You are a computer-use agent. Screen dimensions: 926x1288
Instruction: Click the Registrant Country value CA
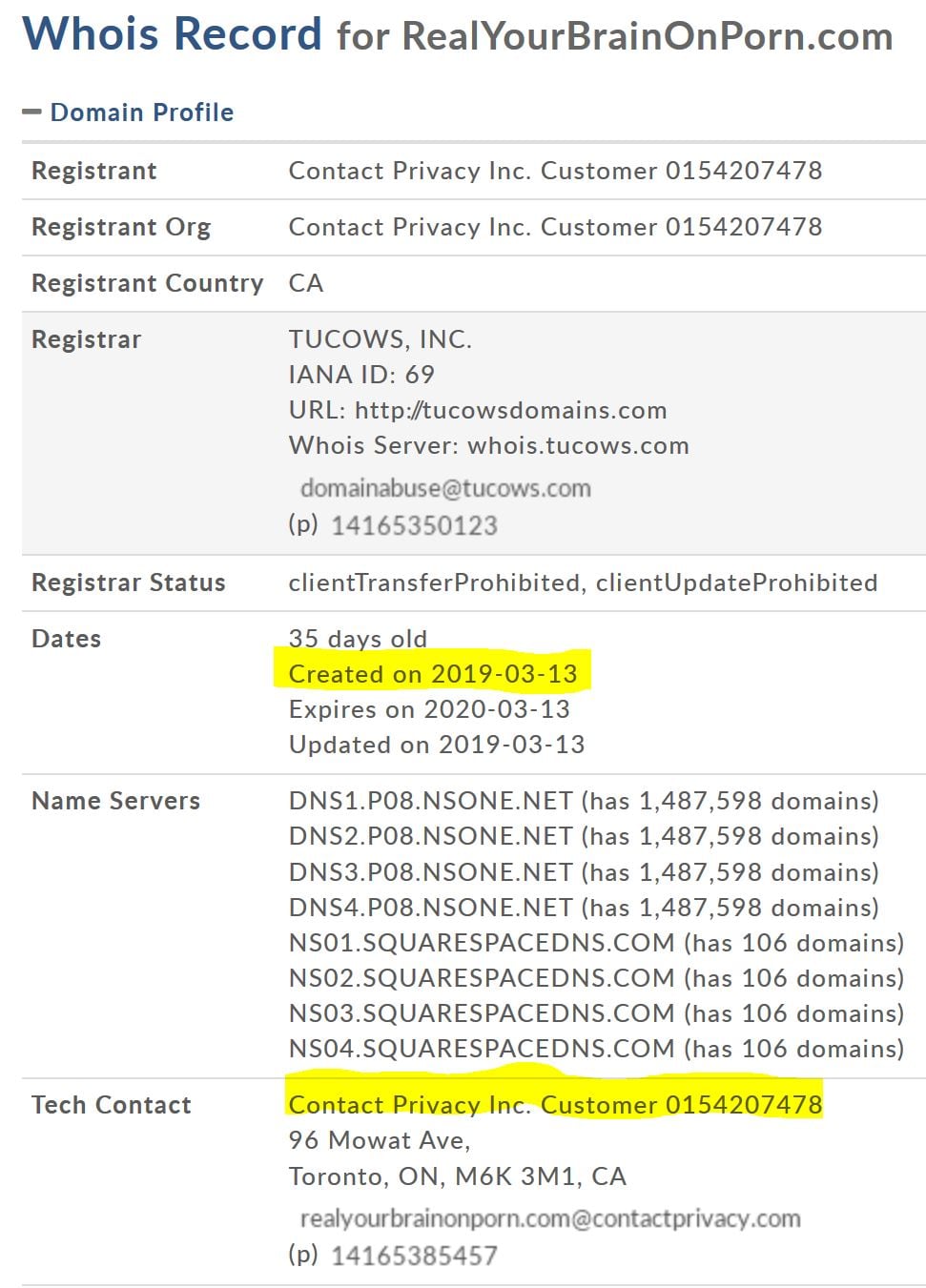306,283
